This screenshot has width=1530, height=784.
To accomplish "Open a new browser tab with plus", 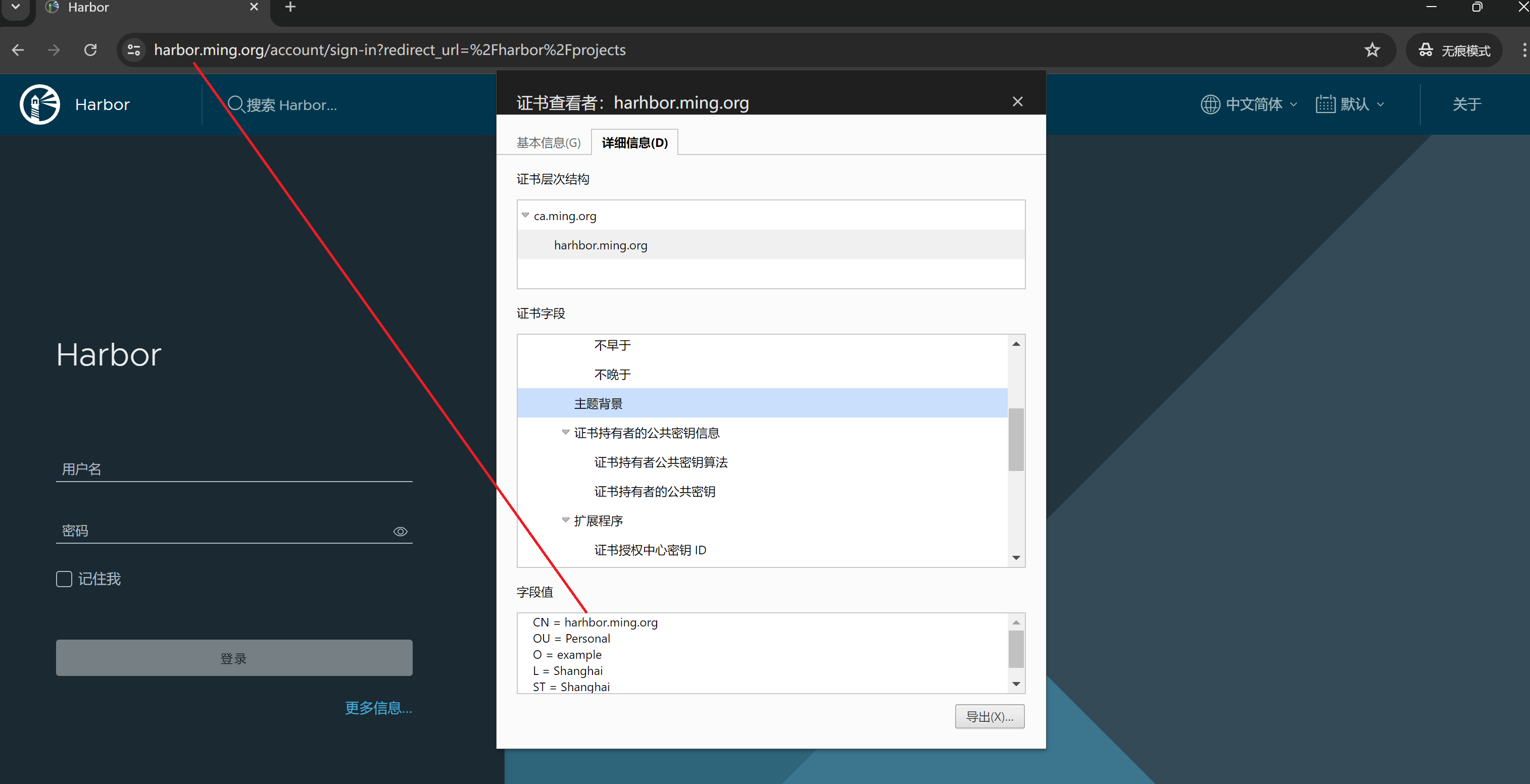I will (290, 7).
